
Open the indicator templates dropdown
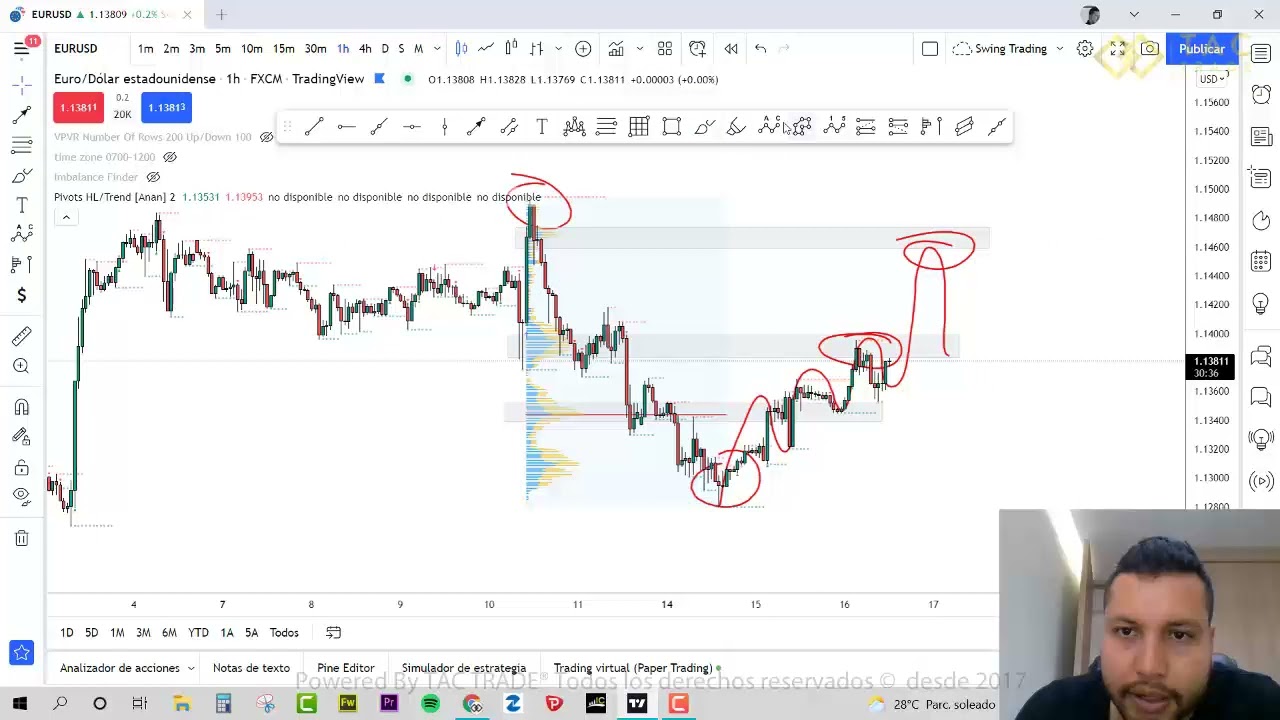click(641, 48)
